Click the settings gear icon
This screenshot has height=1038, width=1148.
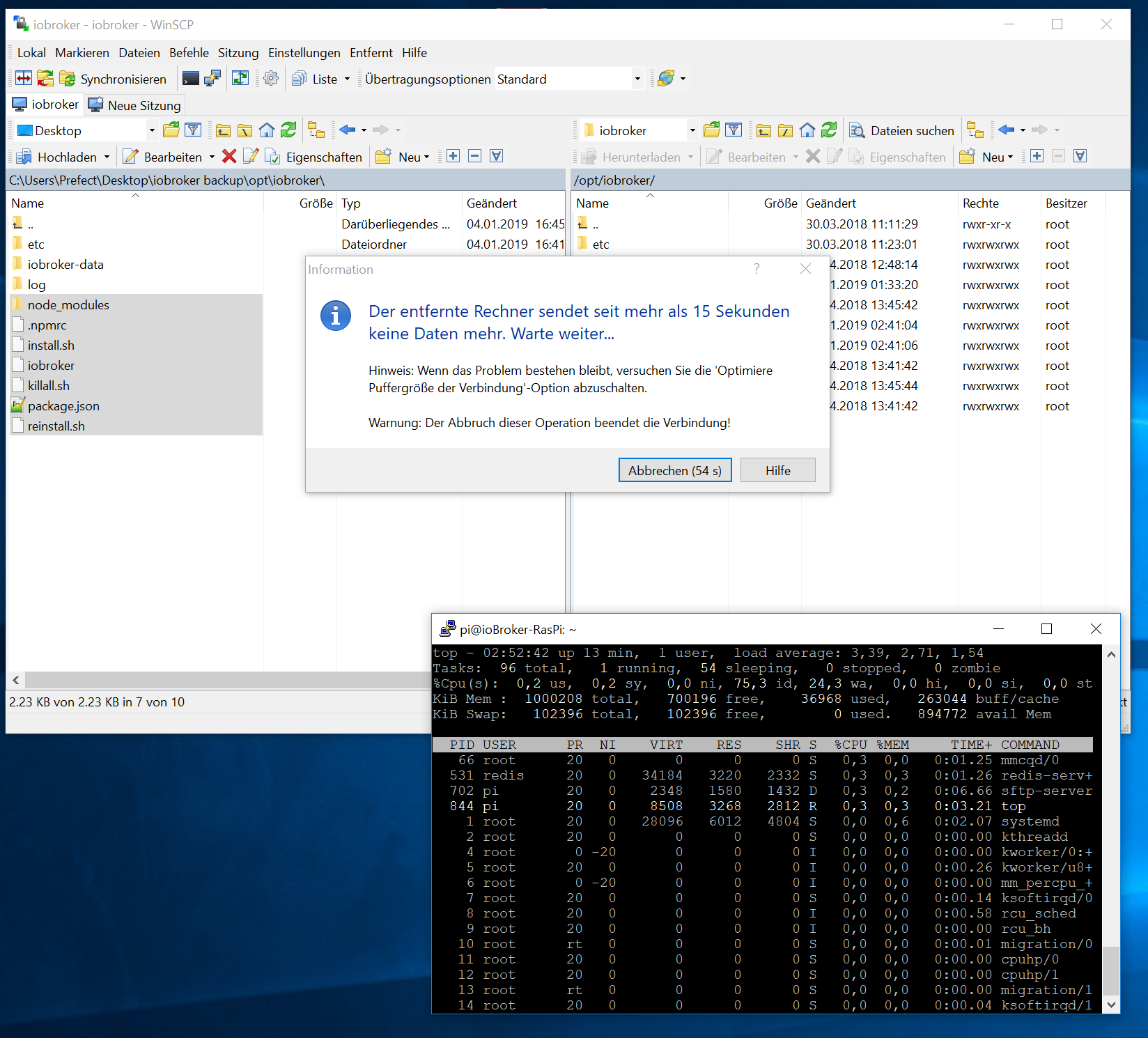(271, 79)
